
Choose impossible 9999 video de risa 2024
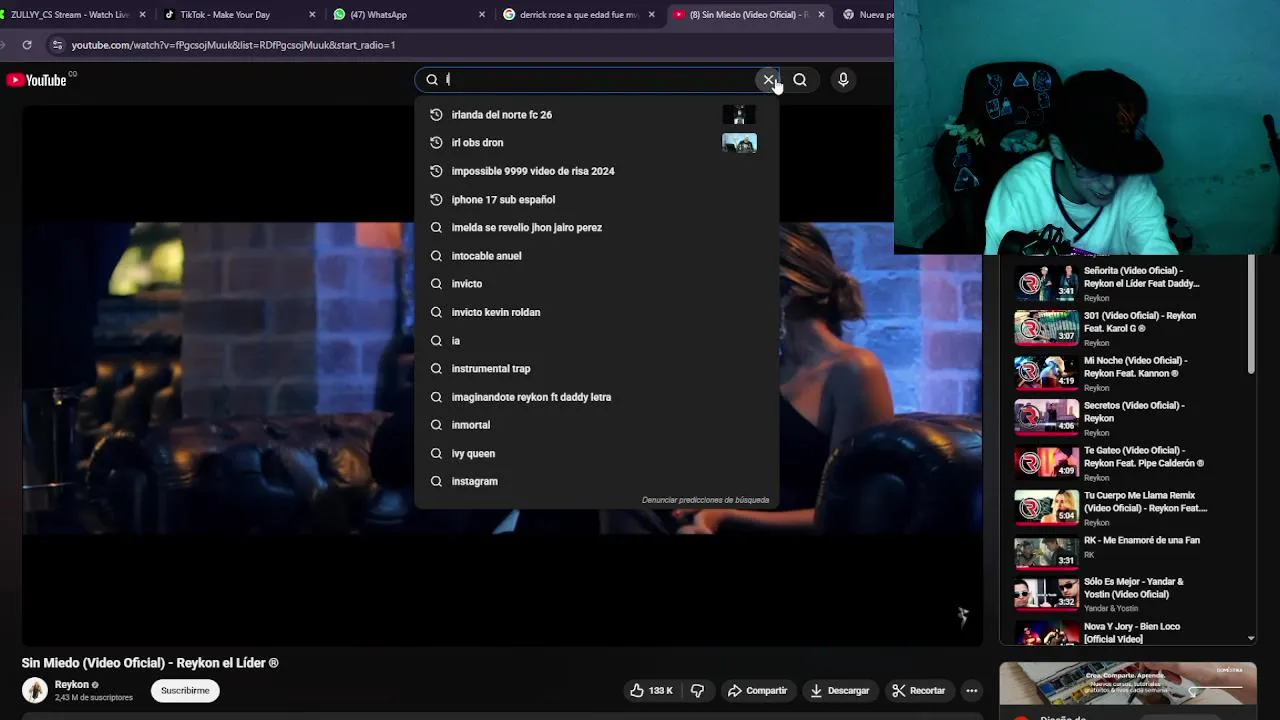597,171
